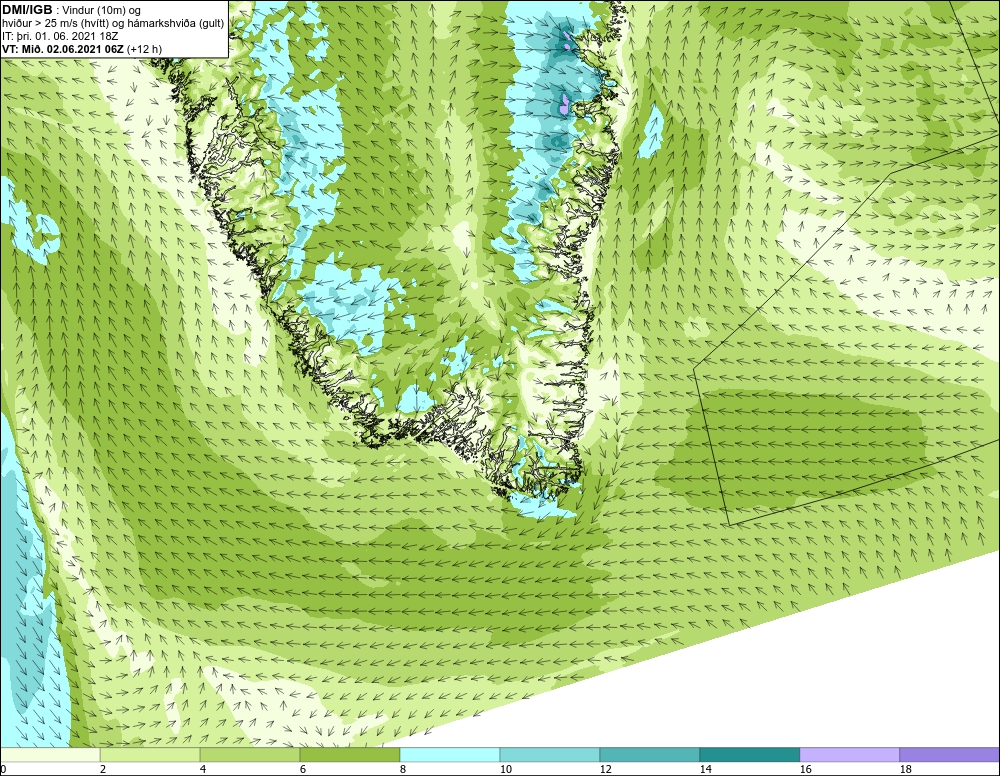Screen dimensions: 1000x776
Task: Click the legend value label '16'
Action: pyautogui.click(x=805, y=769)
